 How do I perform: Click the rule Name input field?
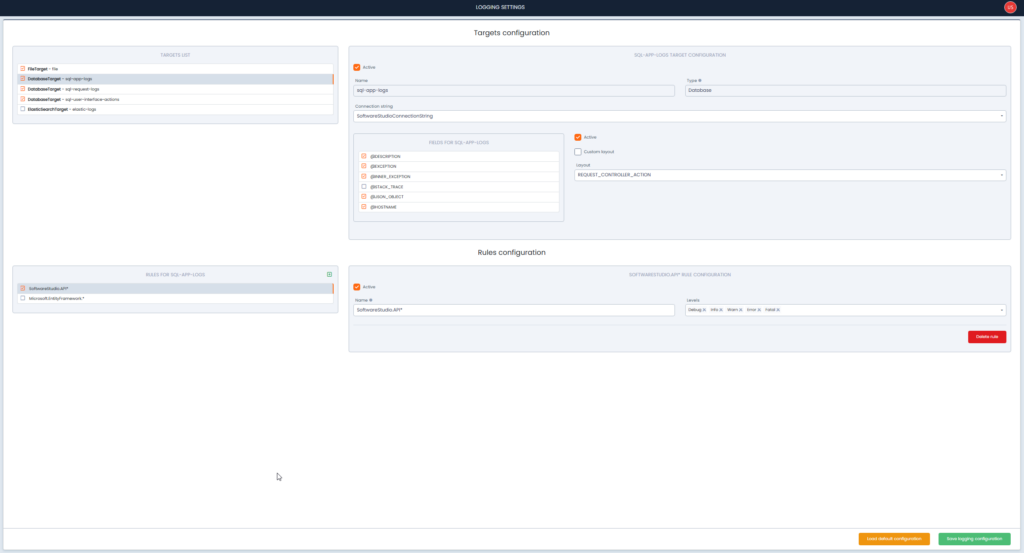pos(514,310)
